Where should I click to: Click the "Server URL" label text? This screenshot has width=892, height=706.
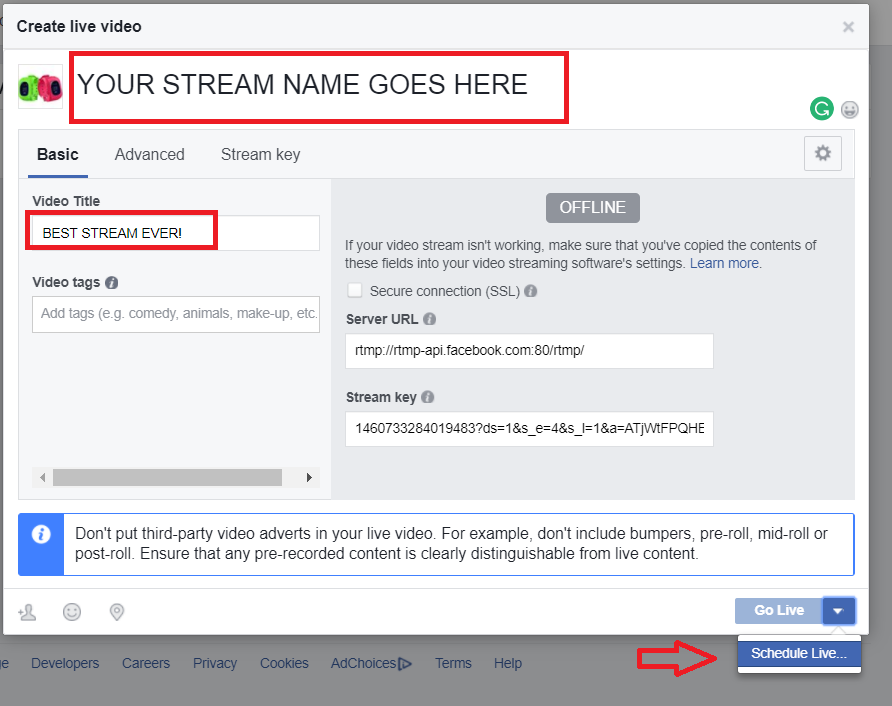[x=382, y=319]
